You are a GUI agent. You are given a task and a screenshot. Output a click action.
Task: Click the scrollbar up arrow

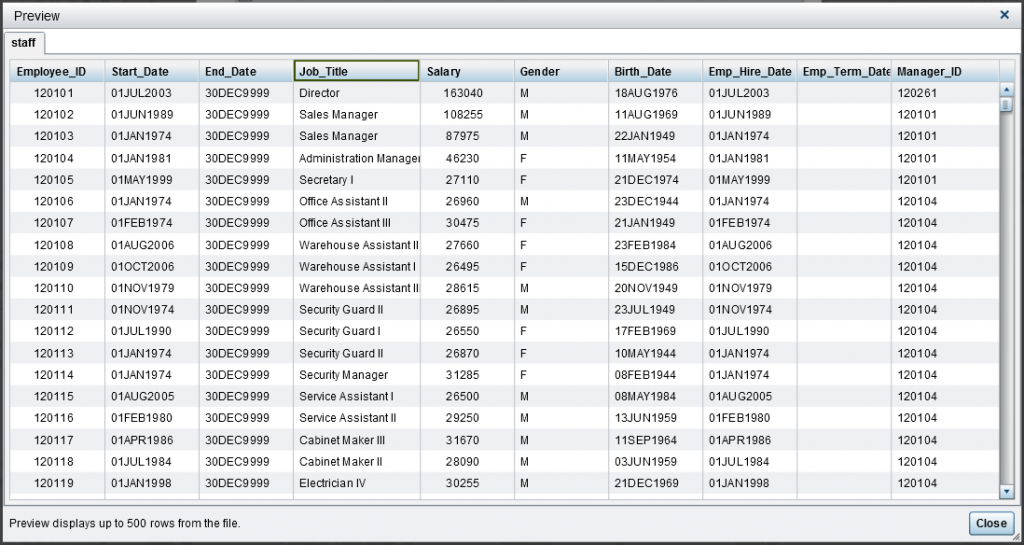click(x=1006, y=91)
